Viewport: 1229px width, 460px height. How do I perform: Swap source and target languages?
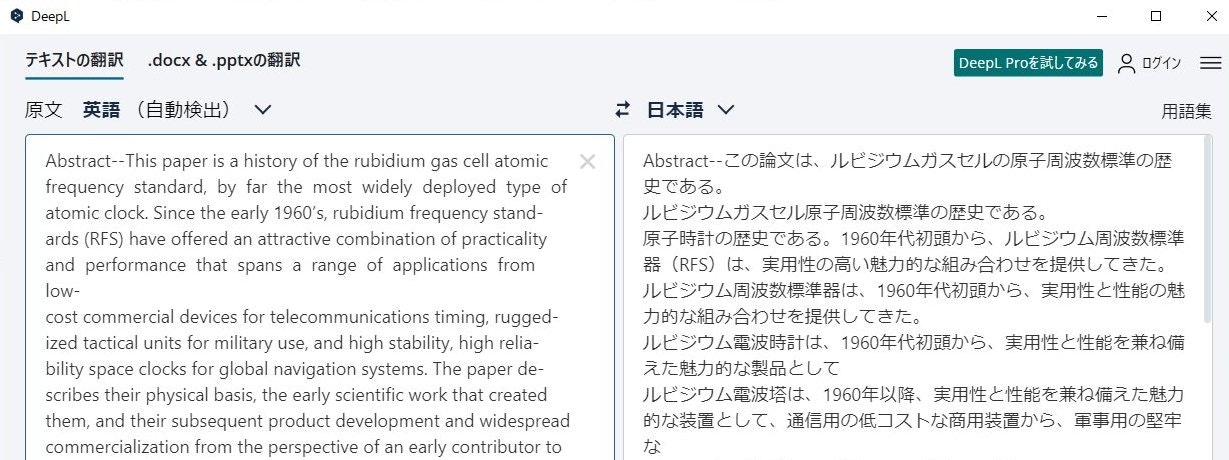623,110
